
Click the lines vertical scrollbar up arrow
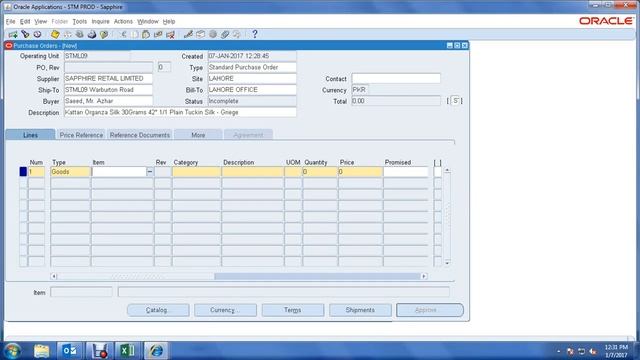point(447,170)
